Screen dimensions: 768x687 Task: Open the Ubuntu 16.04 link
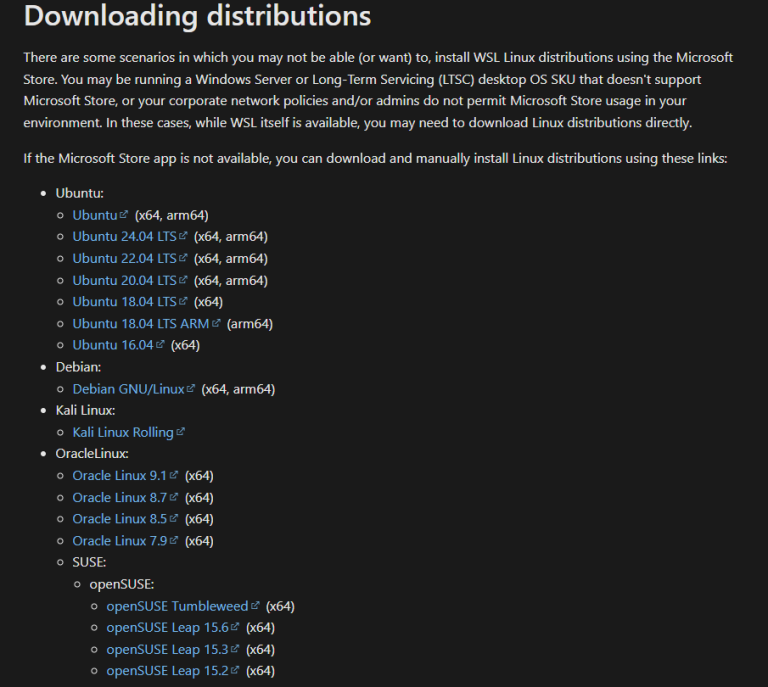(119, 345)
